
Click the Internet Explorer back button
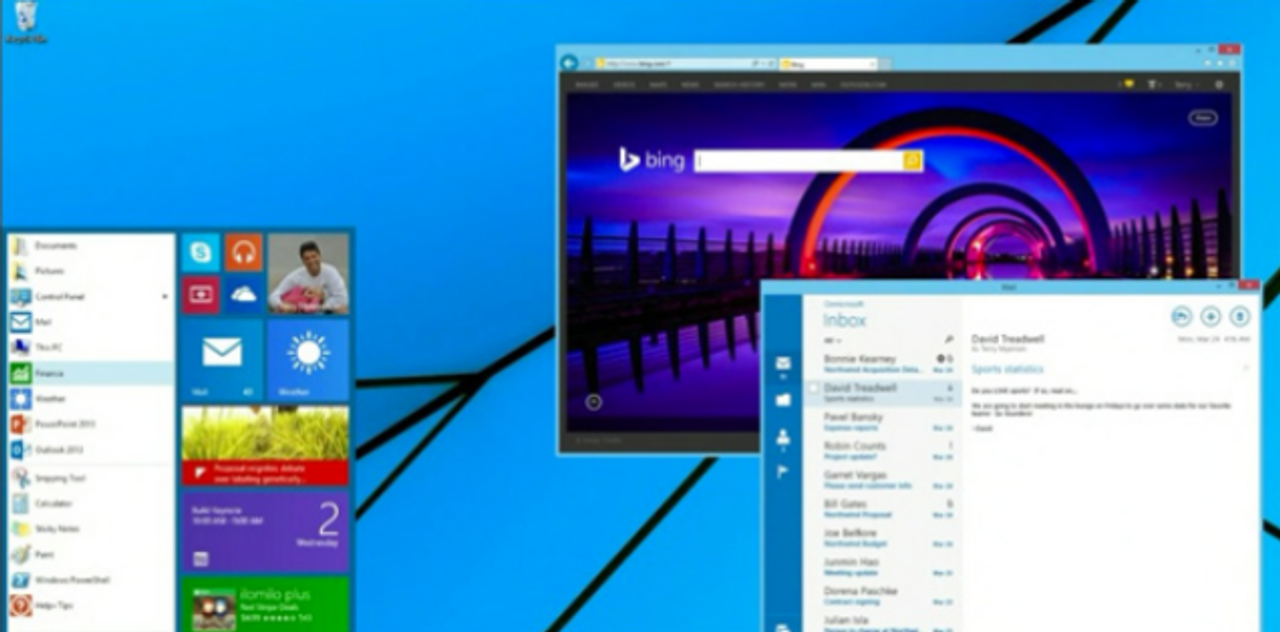570,63
